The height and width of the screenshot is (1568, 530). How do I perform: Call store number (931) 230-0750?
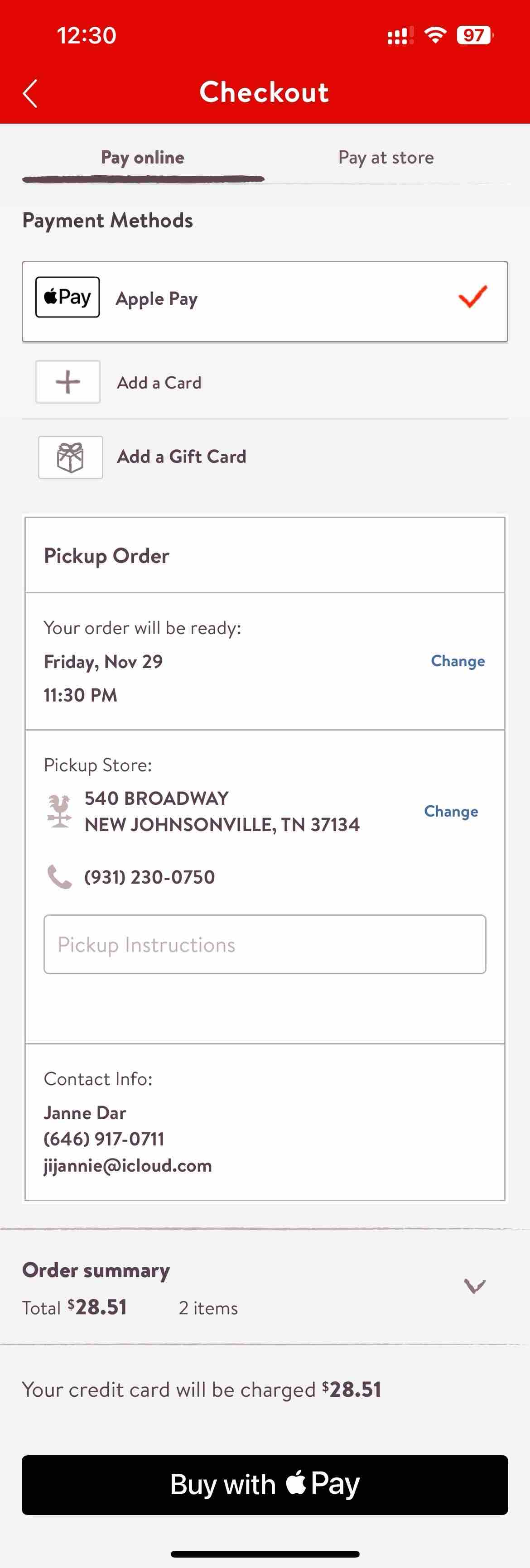(x=149, y=877)
